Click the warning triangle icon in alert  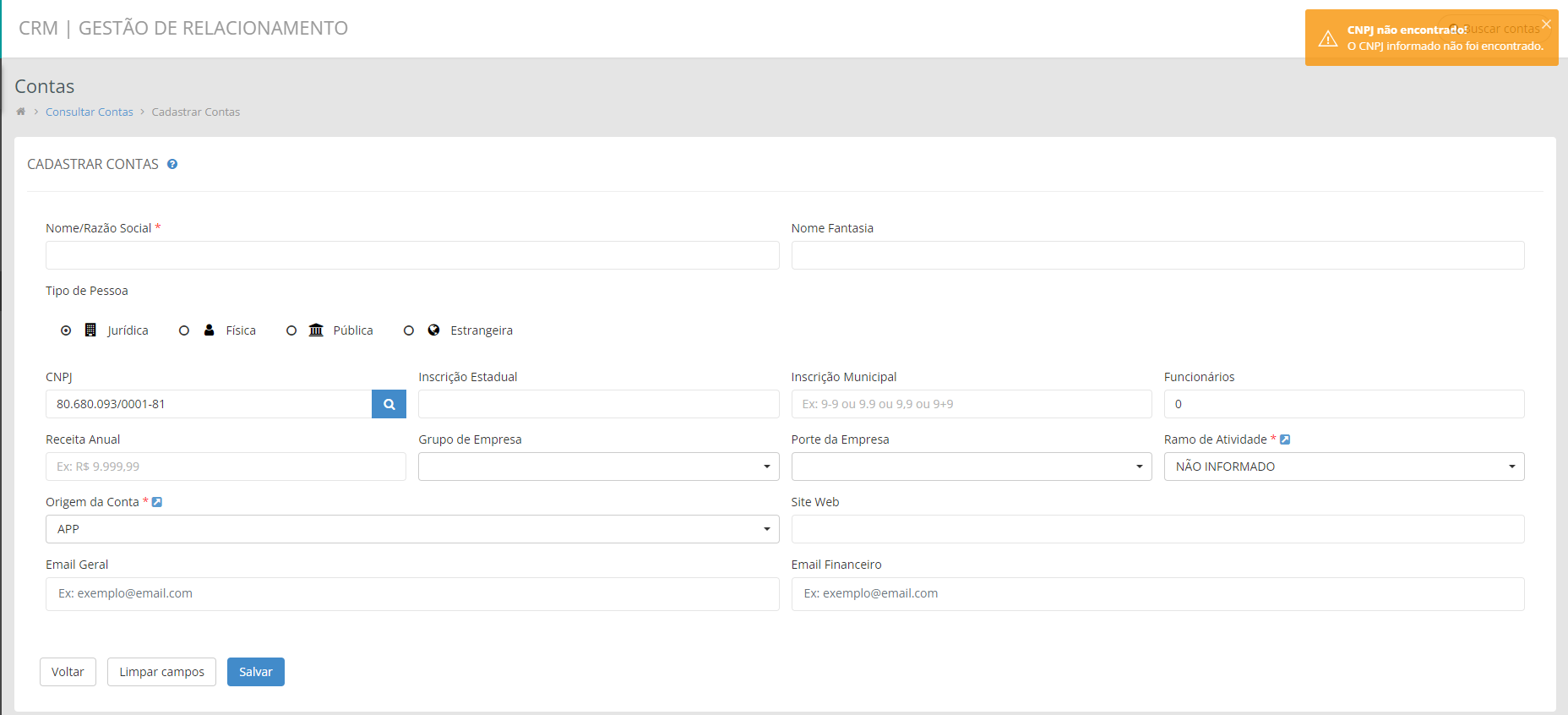point(1328,39)
